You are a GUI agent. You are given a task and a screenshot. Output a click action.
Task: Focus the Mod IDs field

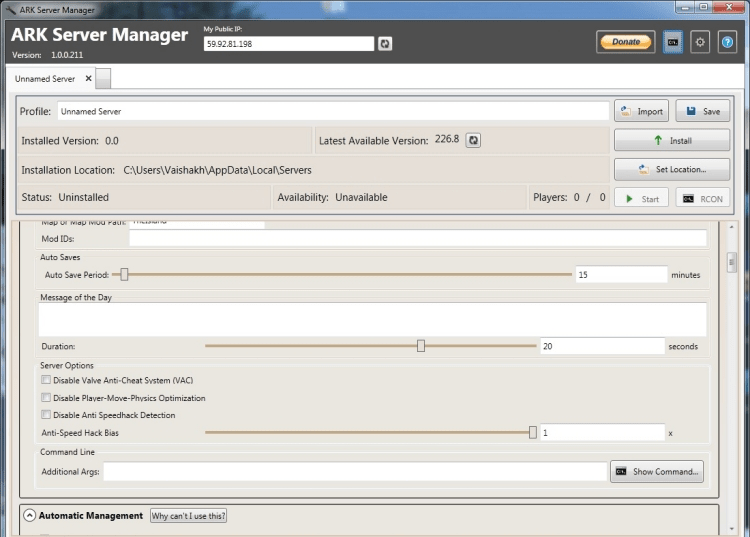point(418,239)
